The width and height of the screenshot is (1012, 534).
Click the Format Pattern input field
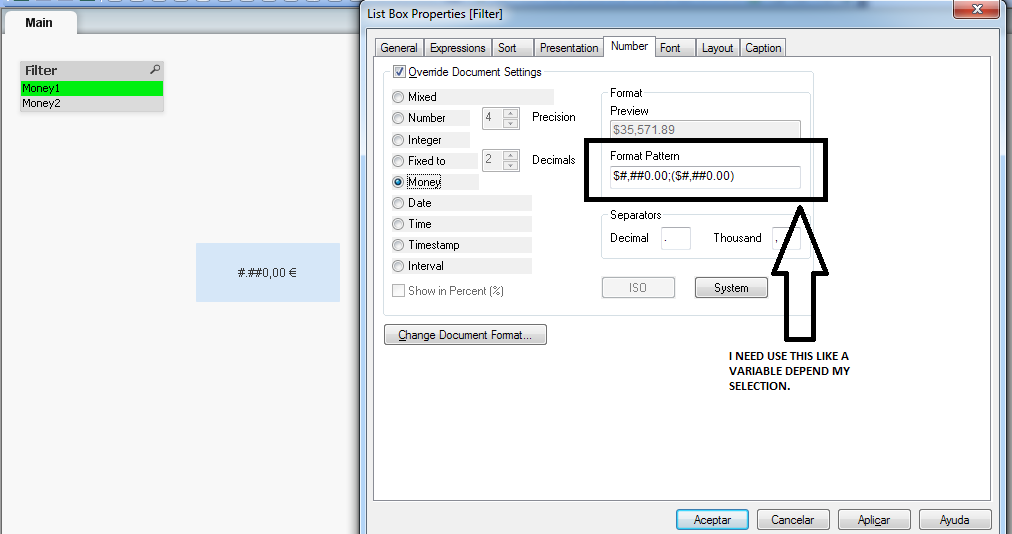pos(705,176)
